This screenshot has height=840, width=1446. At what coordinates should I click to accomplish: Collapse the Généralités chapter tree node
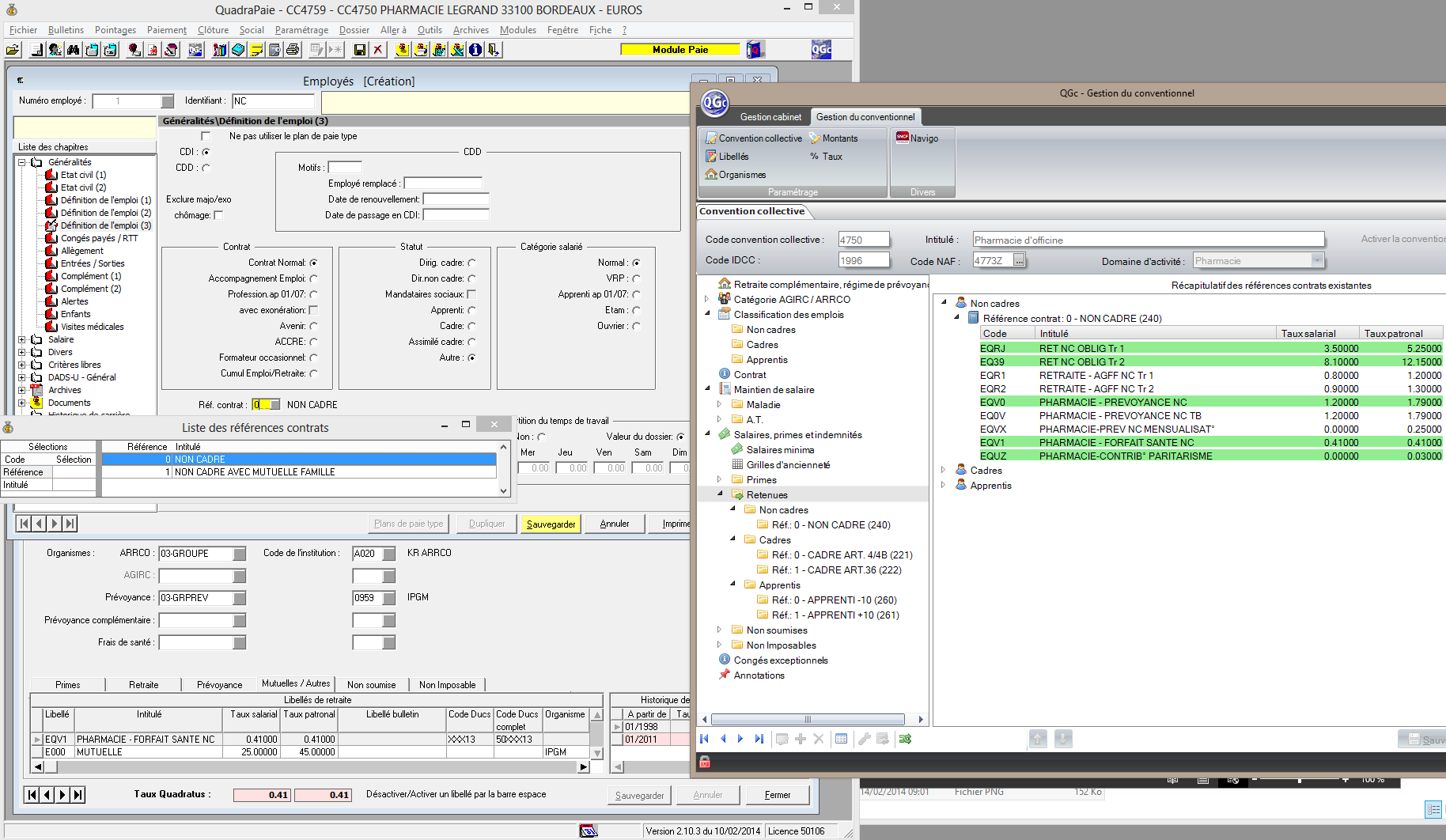point(22,162)
